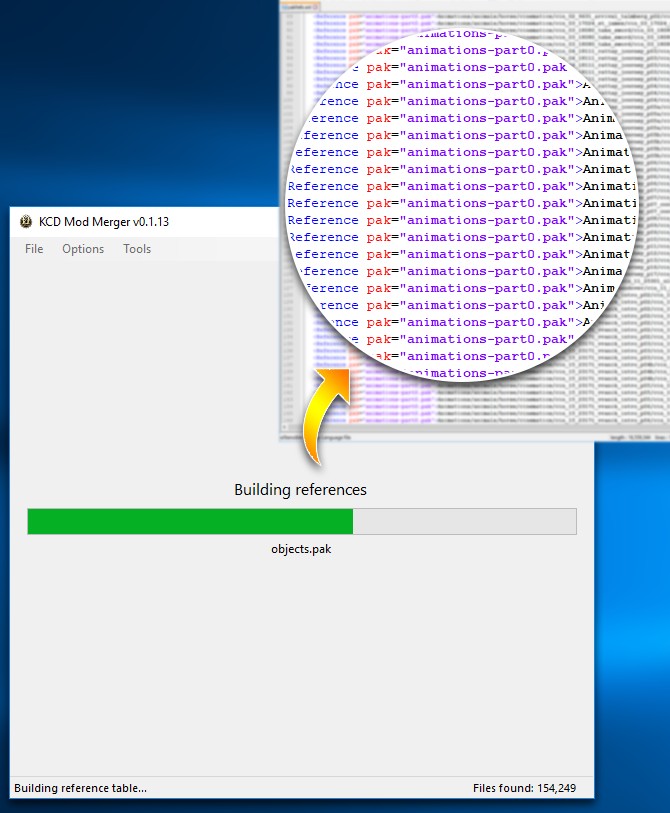This screenshot has width=670, height=813.
Task: Click the KCD Mod Merger app icon
Action: click(26, 222)
